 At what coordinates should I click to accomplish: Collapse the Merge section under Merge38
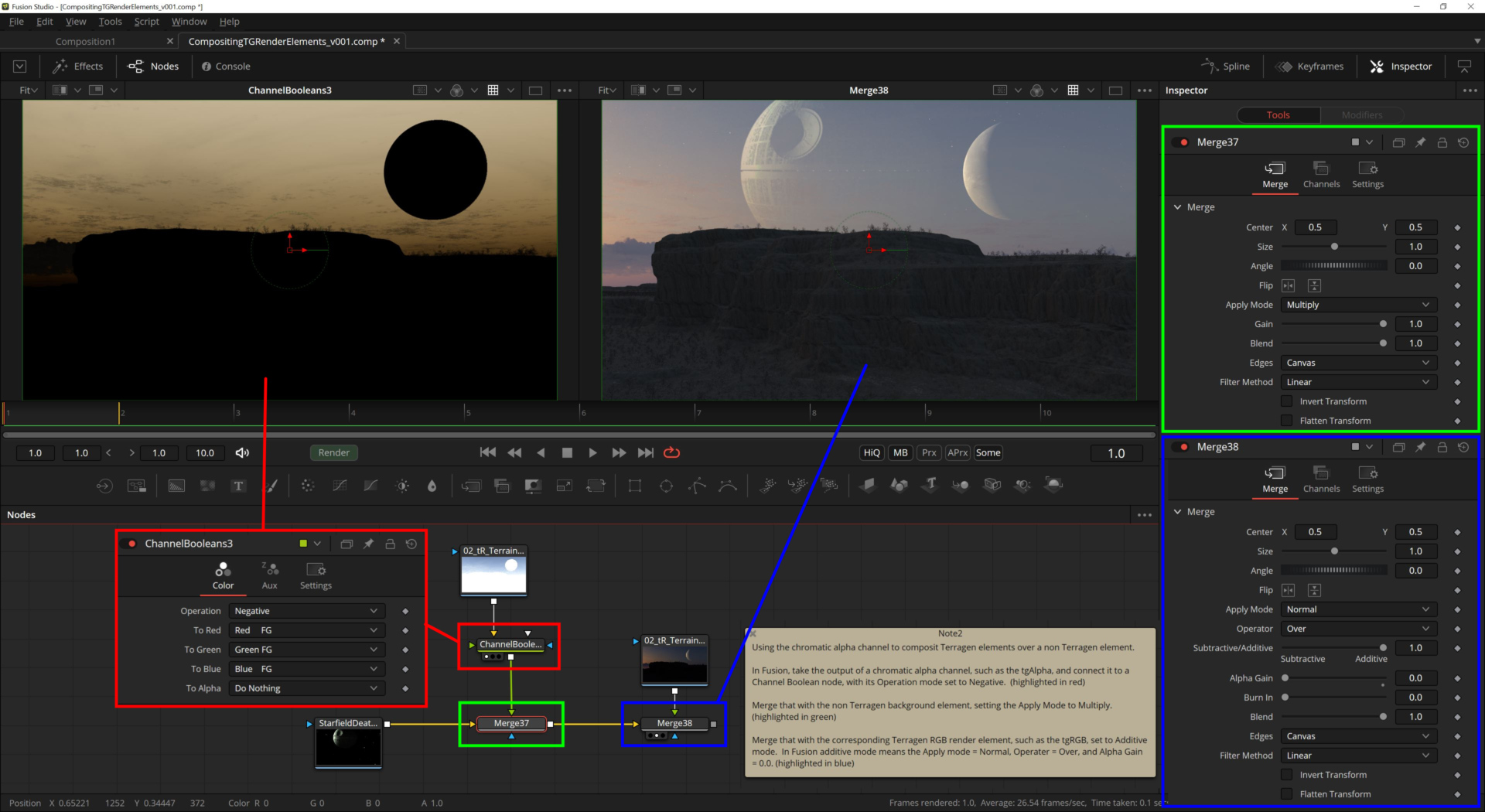[1177, 512]
